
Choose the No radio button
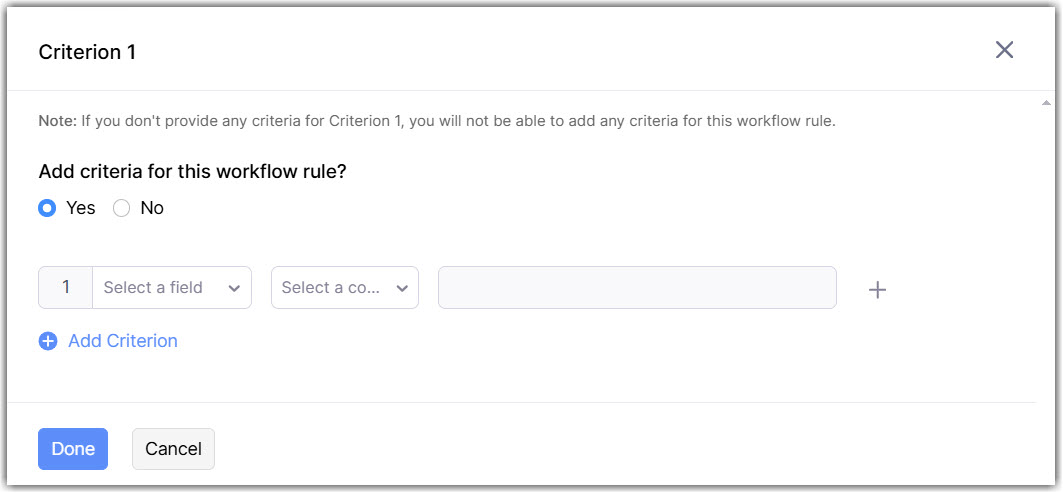(x=122, y=208)
